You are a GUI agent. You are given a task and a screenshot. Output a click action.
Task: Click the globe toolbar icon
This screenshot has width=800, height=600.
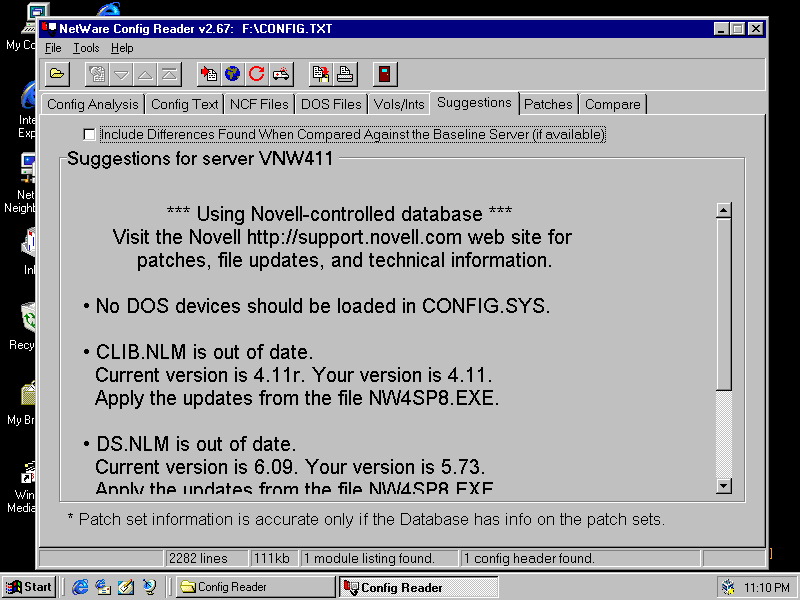coord(233,74)
